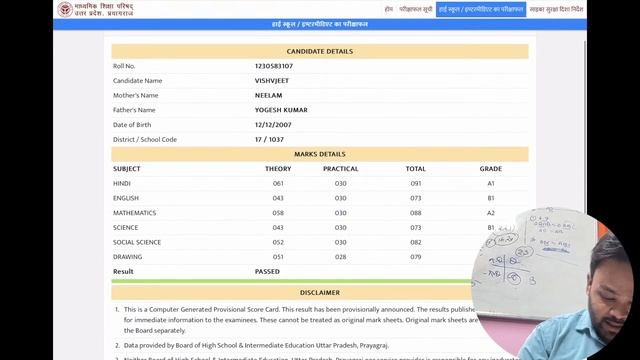Image resolution: width=640 pixels, height=360 pixels.
Task: Open the होम (Home) nav link
Action: pos(389,9)
